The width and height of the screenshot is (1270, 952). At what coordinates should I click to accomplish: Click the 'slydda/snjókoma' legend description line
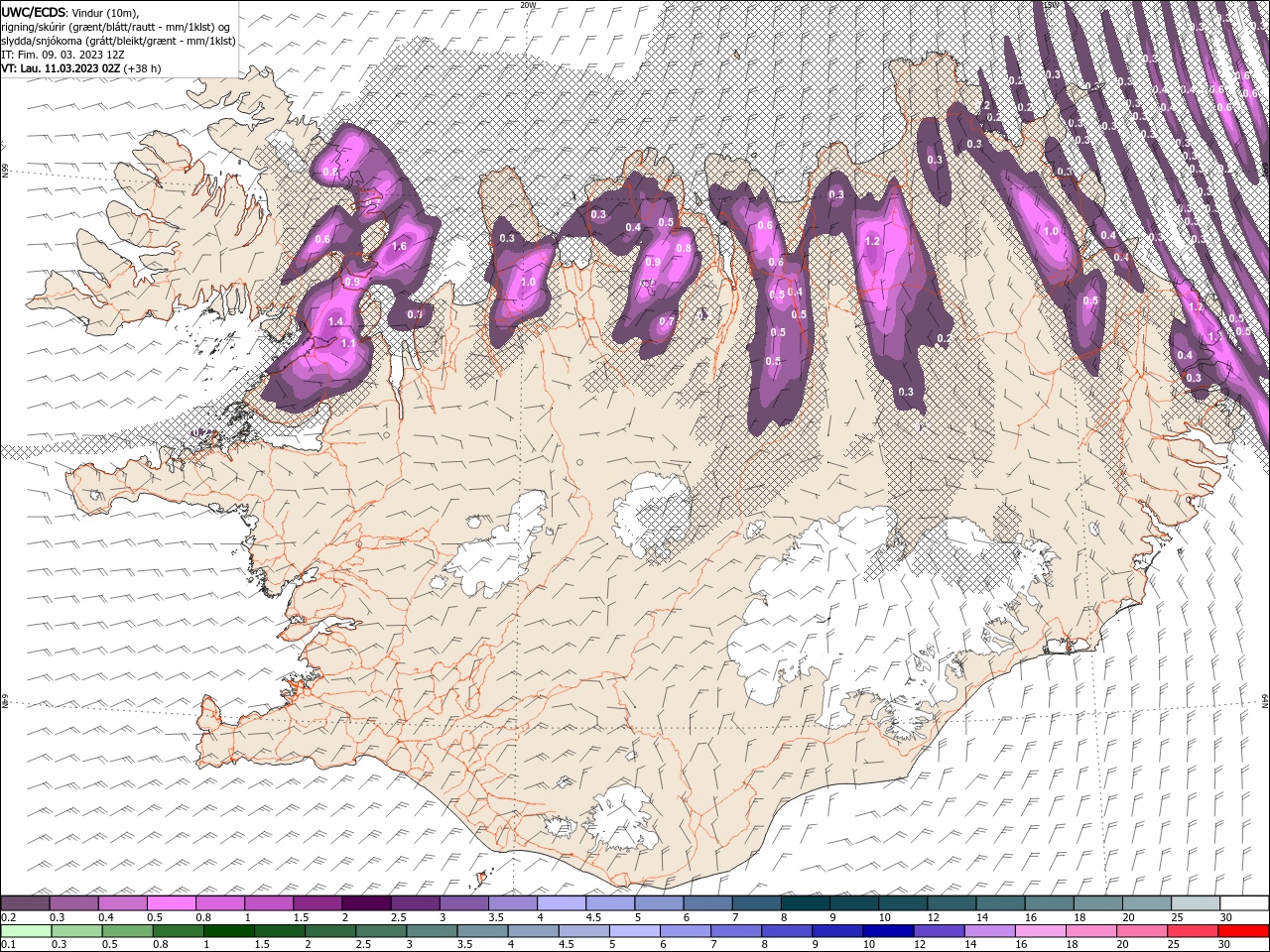pyautogui.click(x=118, y=41)
